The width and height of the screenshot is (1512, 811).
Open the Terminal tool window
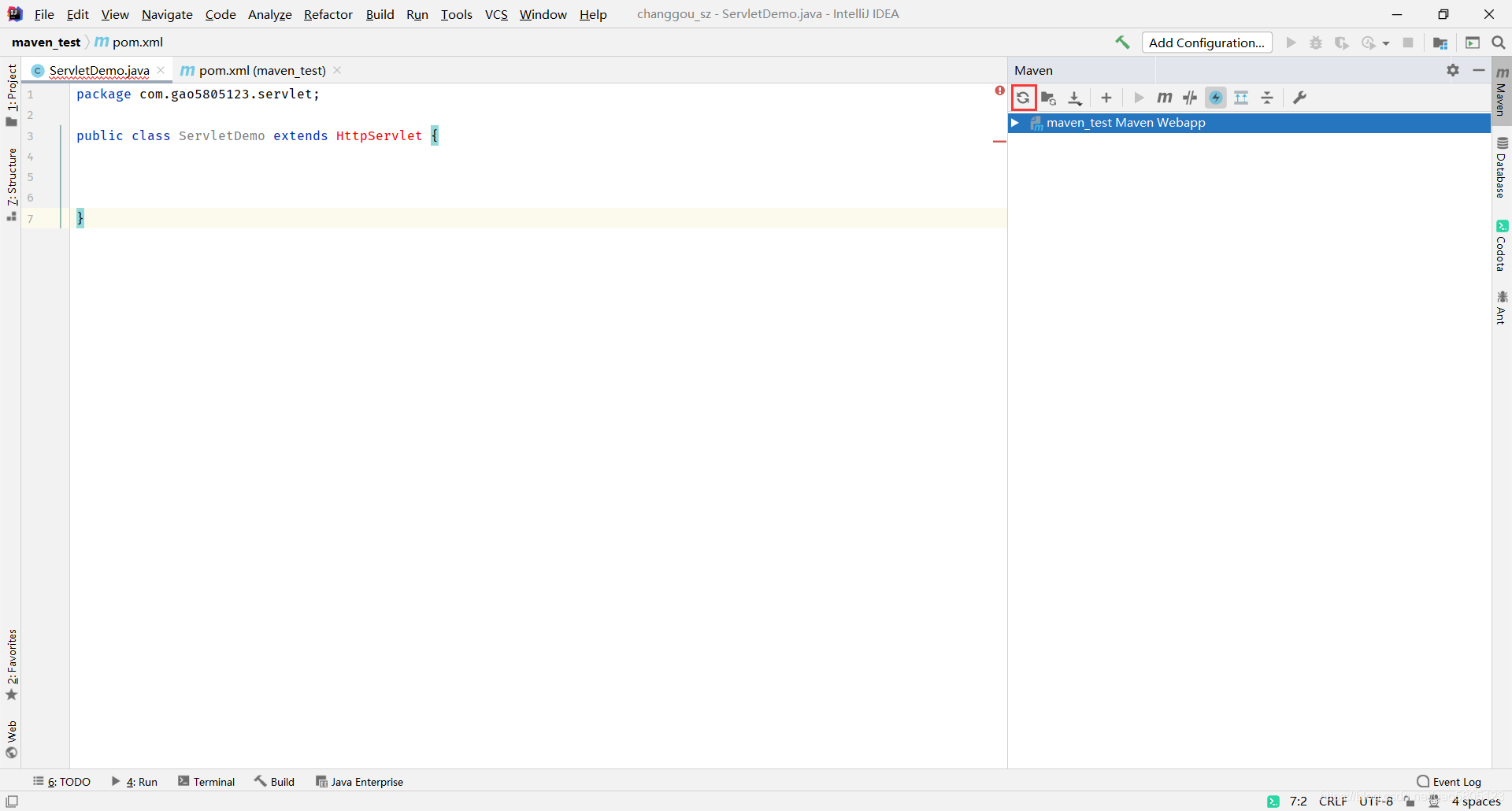pyautogui.click(x=206, y=781)
